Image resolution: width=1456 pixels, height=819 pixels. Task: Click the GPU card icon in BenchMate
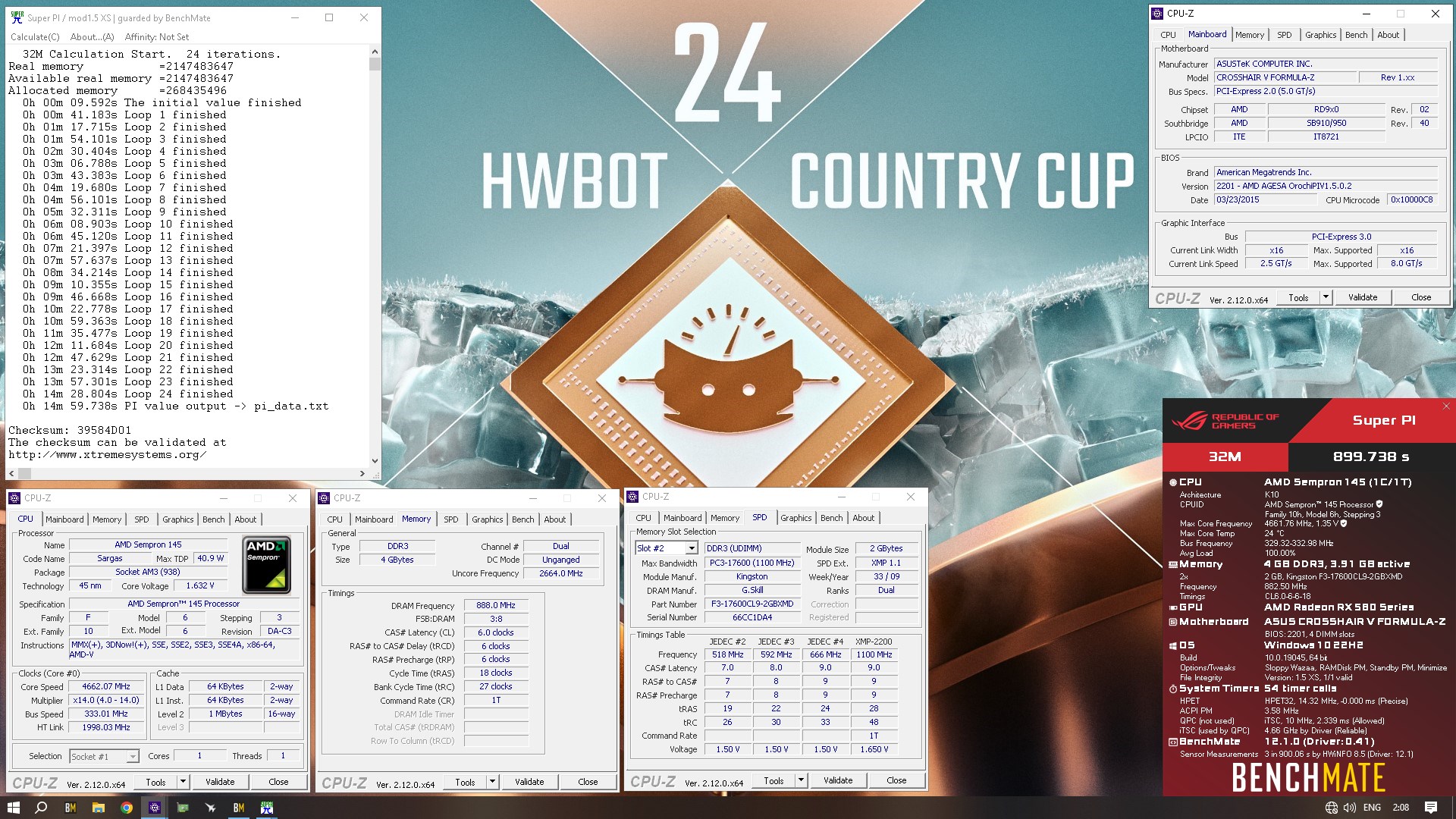coord(1173,607)
